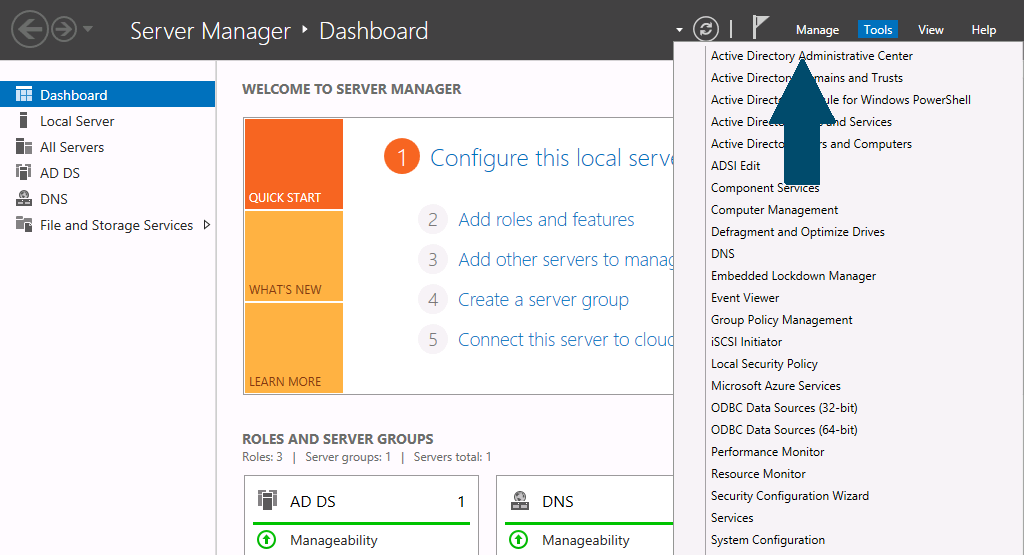Image resolution: width=1025 pixels, height=555 pixels.
Task: Open ODBC Data Sources (32-bit)
Action: (784, 408)
